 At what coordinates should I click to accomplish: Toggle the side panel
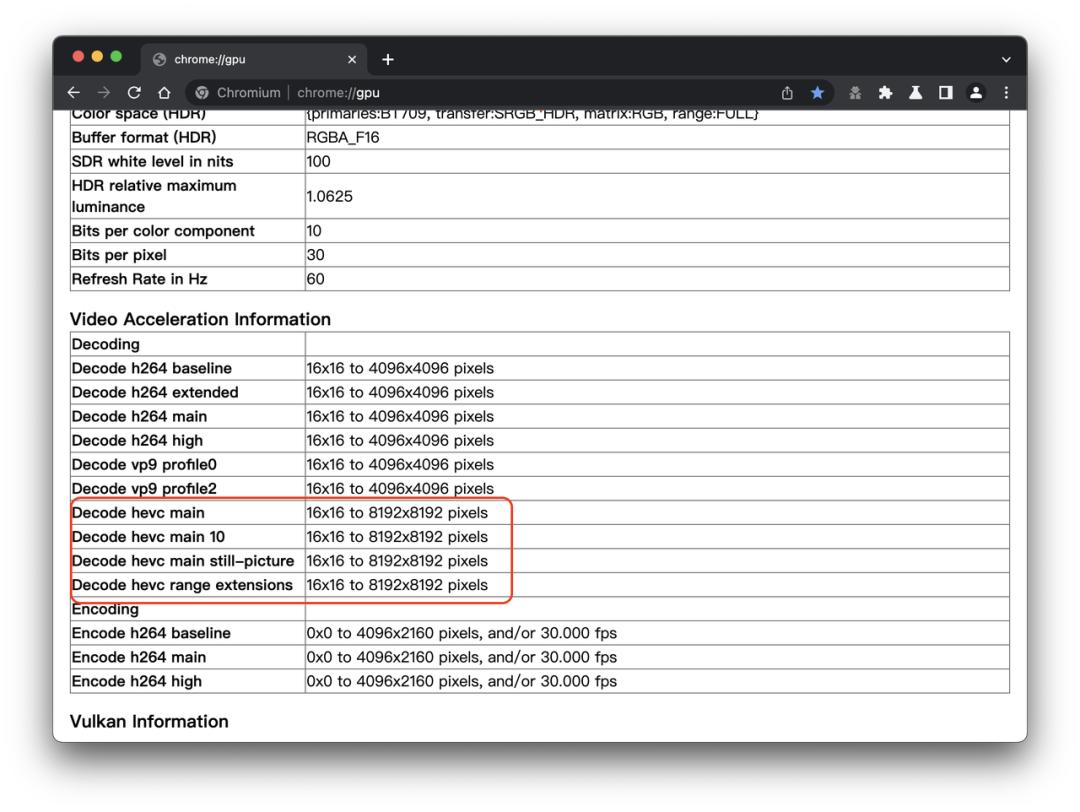[946, 93]
